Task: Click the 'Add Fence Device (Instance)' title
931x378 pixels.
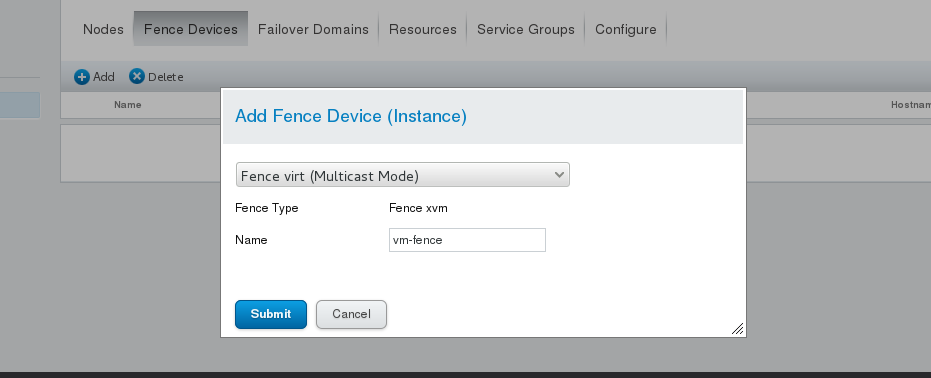Action: pyautogui.click(x=351, y=116)
